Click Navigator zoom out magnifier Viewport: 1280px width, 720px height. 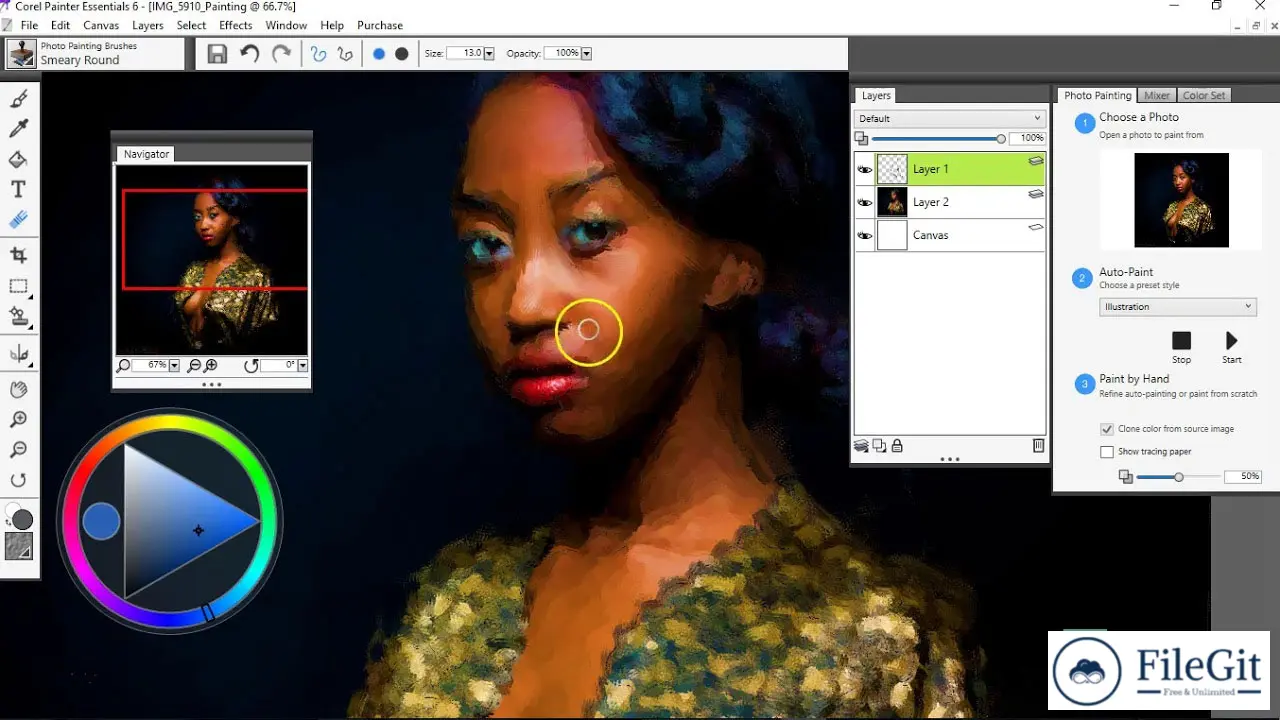[x=195, y=366]
